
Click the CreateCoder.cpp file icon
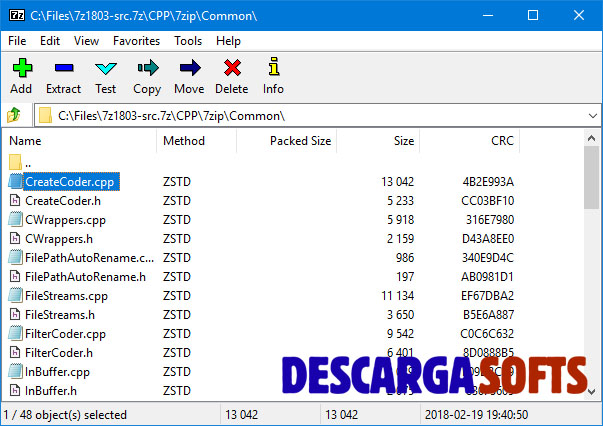coord(15,181)
